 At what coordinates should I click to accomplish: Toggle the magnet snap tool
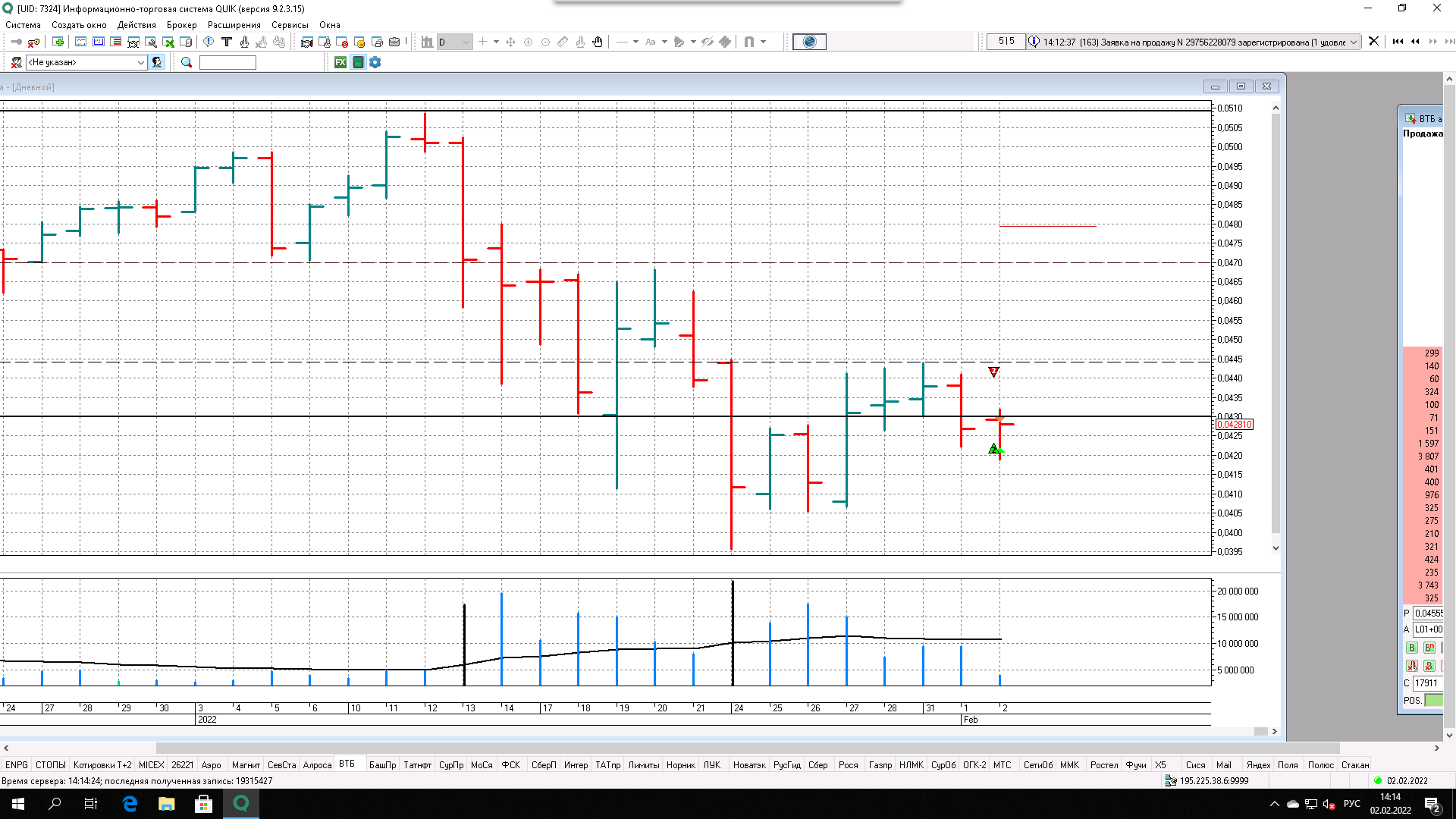[x=749, y=42]
